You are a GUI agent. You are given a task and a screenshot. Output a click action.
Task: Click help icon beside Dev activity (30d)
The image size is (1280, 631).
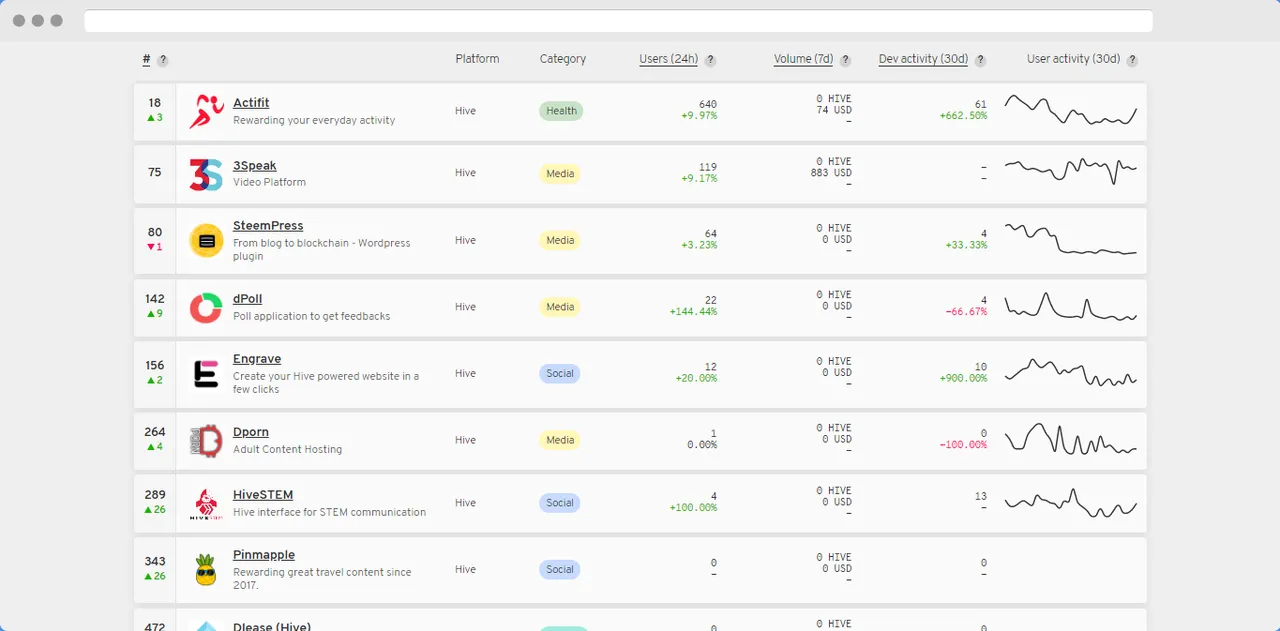tap(981, 60)
